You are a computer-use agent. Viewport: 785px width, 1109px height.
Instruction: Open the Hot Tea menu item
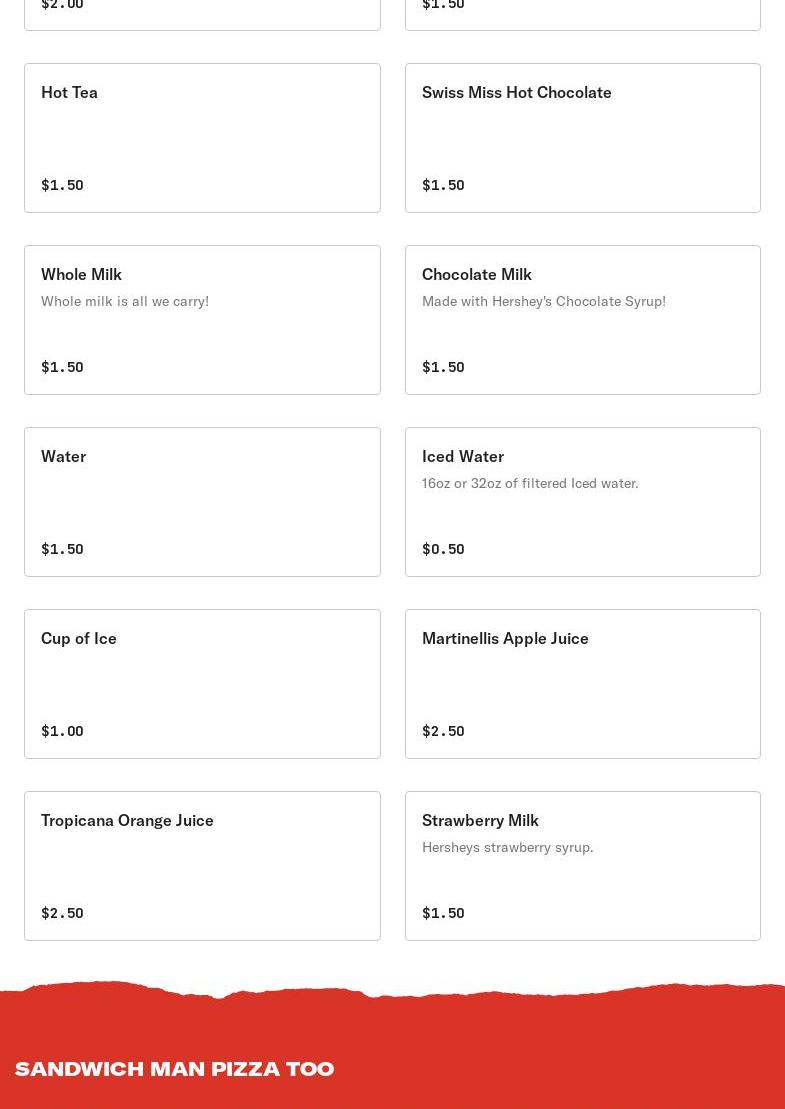[x=202, y=138]
